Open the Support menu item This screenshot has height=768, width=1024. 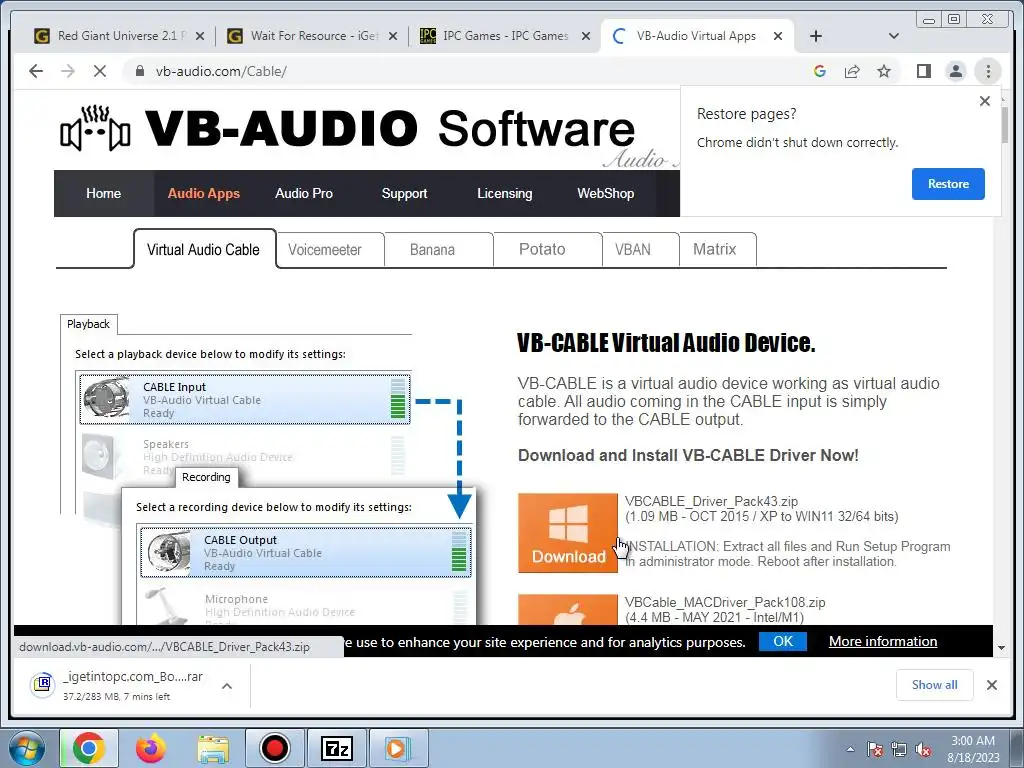404,193
